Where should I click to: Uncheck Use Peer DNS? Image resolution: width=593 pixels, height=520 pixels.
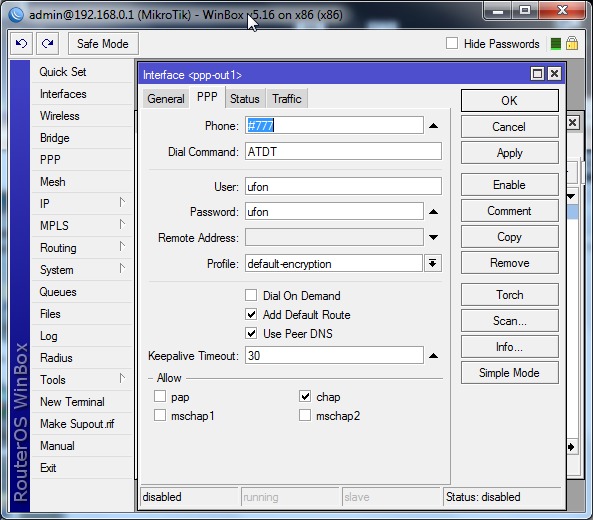click(251, 333)
